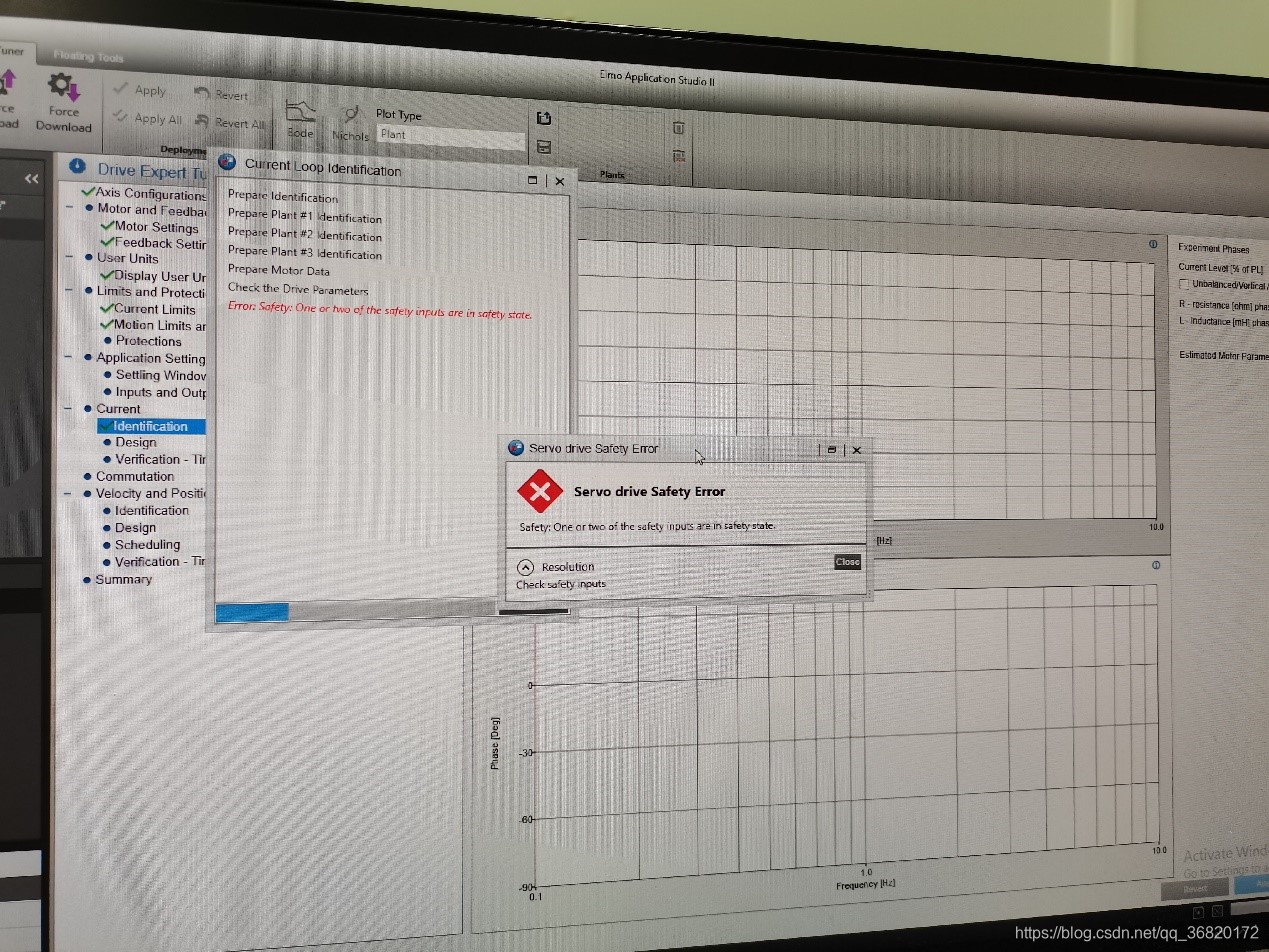Select Inputs and Outputs tree item
Viewport: 1269px width, 952px height.
160,392
